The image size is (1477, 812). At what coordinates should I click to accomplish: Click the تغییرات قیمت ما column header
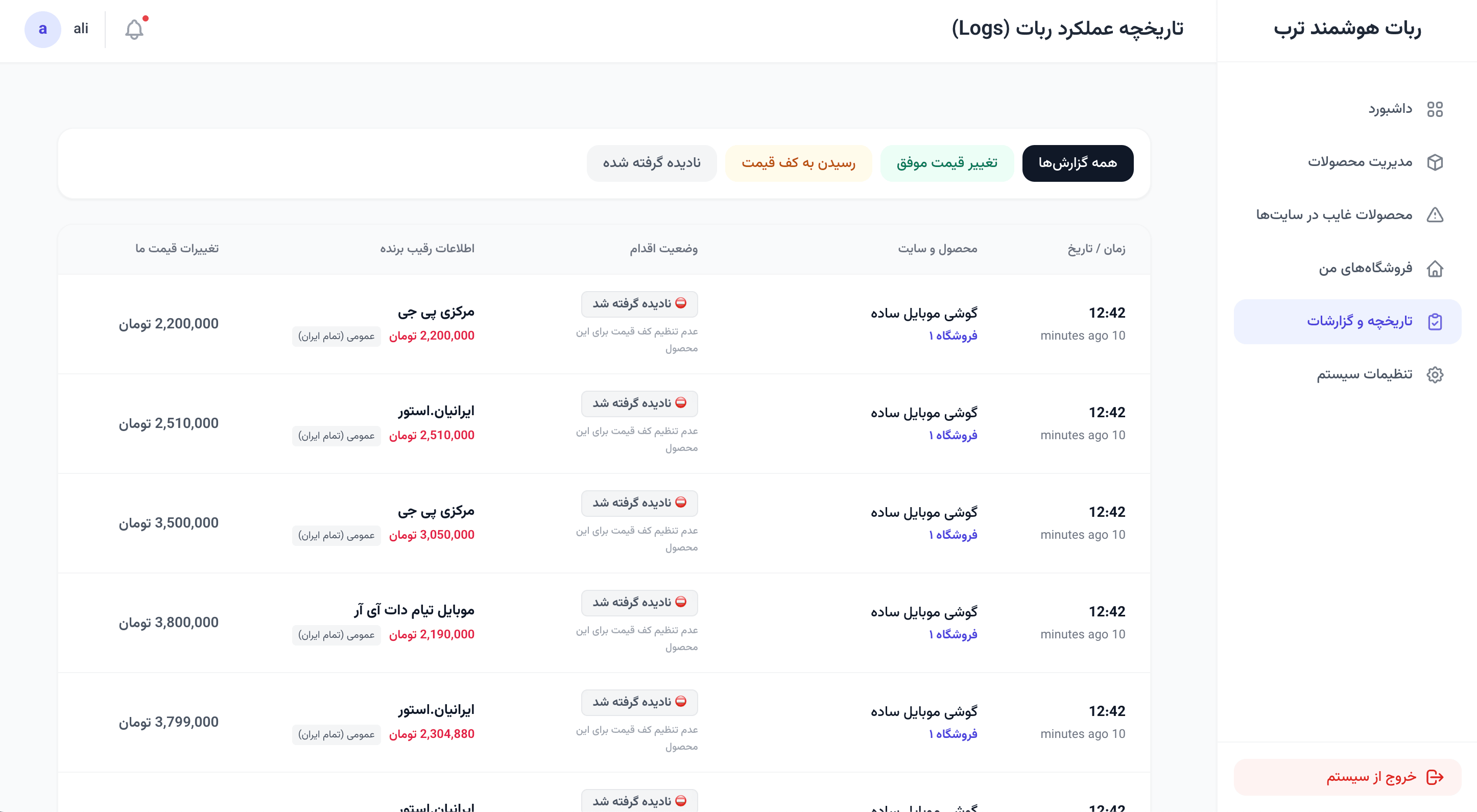point(177,249)
